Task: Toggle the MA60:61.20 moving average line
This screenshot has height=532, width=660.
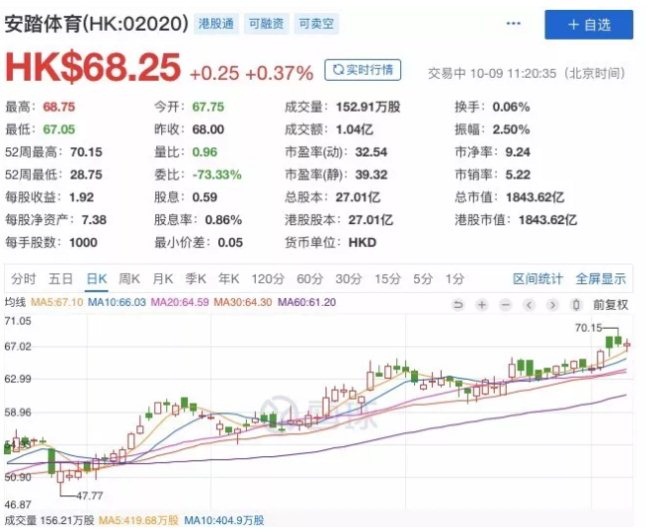Action: point(307,302)
